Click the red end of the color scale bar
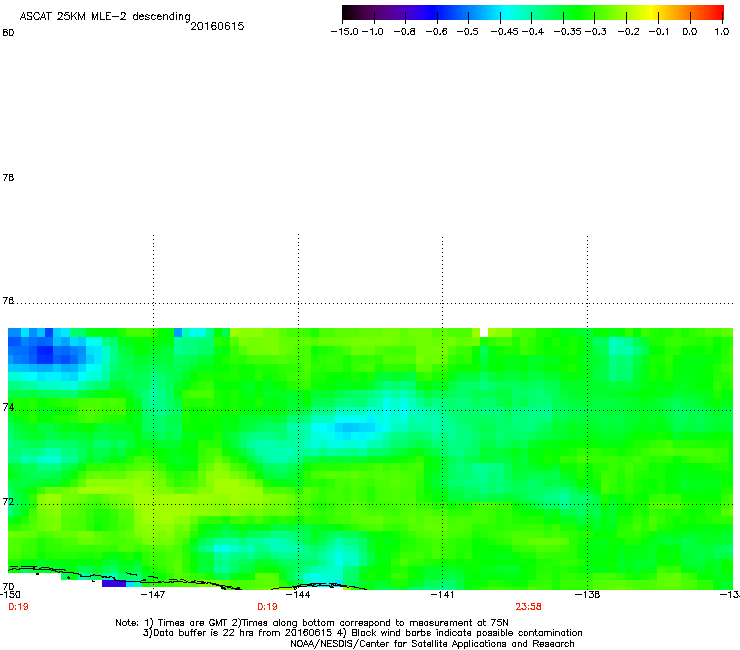The image size is (740, 650). pos(718,12)
